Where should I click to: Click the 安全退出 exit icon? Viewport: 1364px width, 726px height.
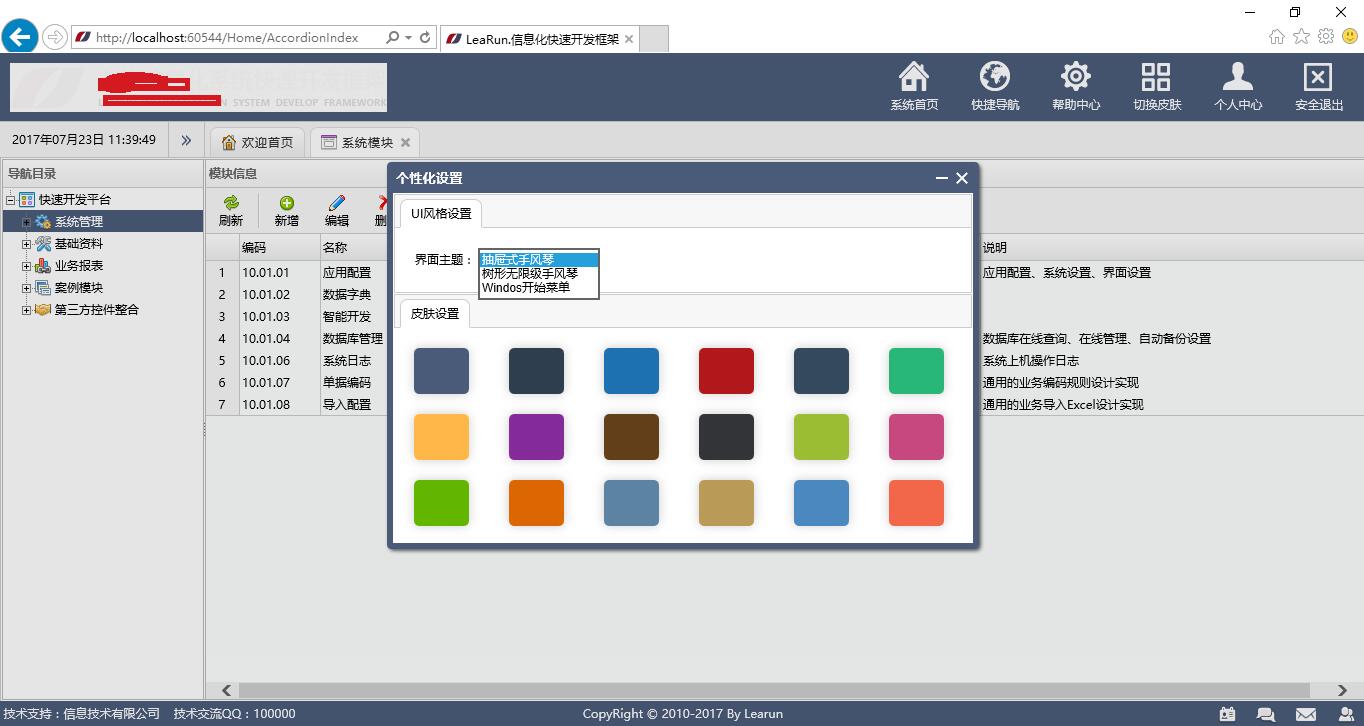(x=1318, y=78)
